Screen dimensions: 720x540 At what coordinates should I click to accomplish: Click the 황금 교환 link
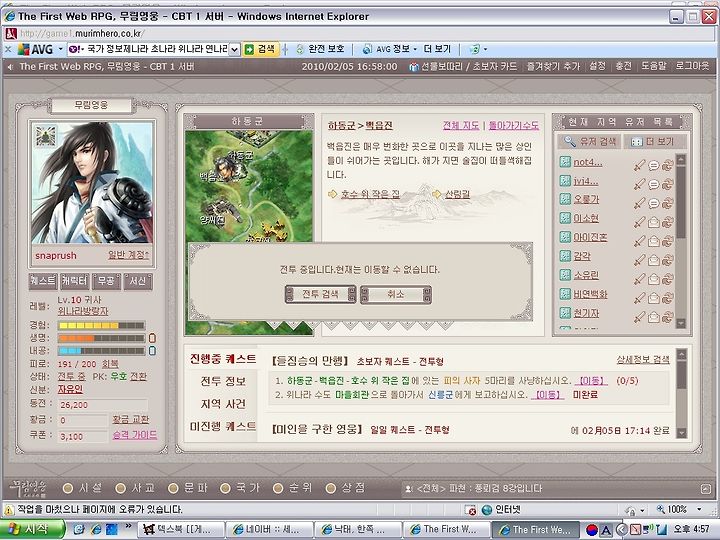pyautogui.click(x=130, y=419)
